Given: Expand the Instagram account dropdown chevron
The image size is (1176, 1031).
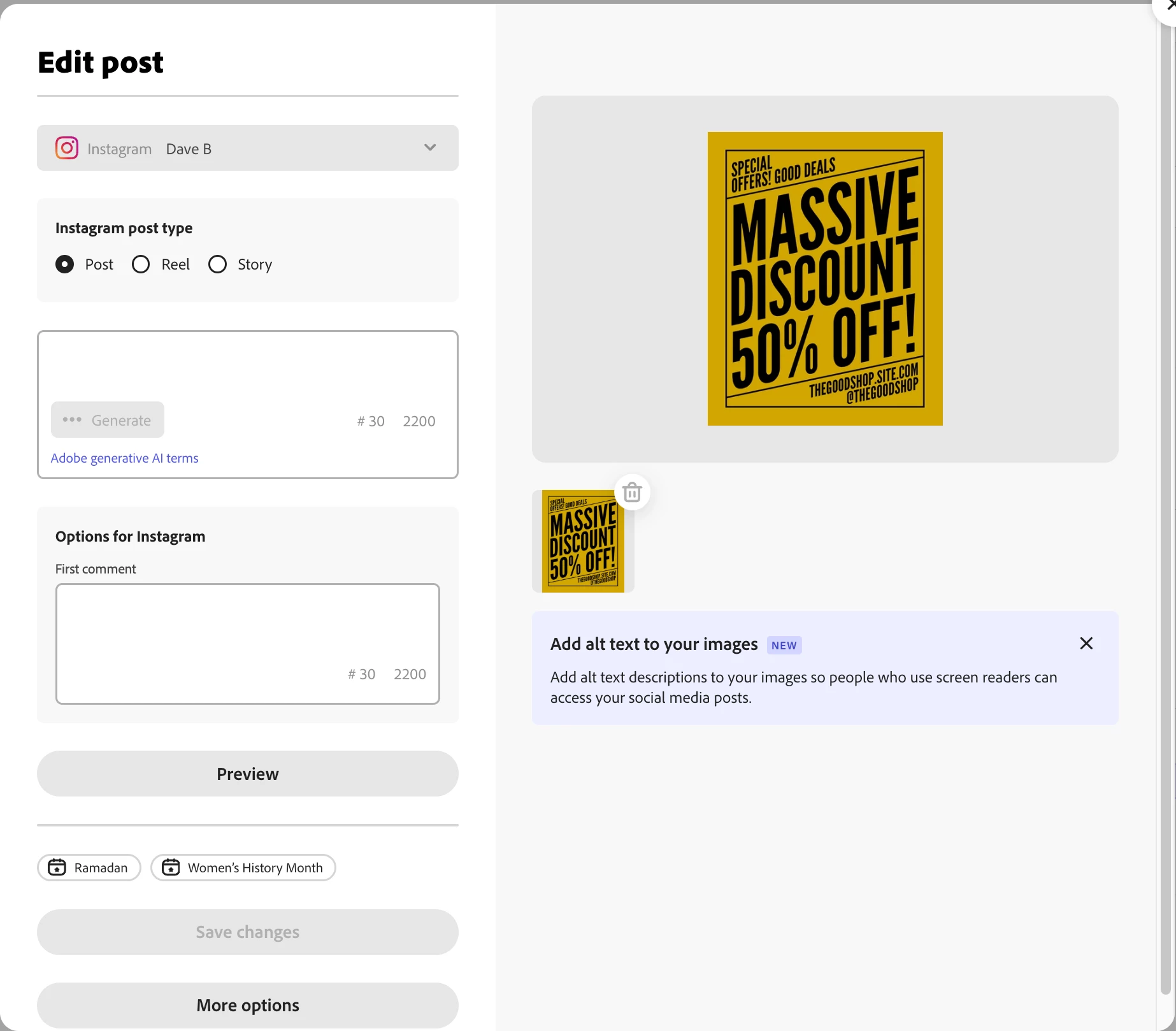Looking at the screenshot, I should pos(430,148).
